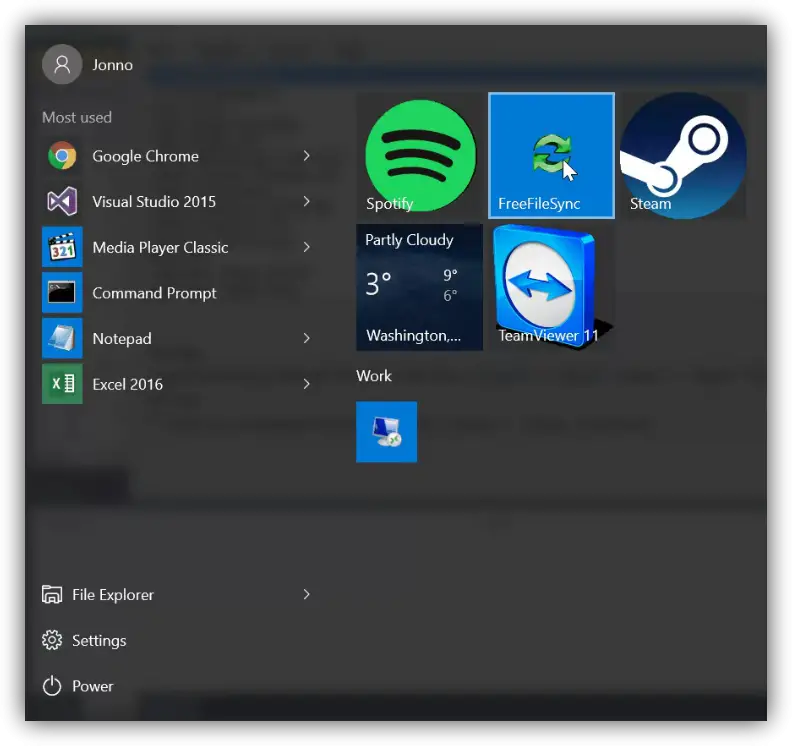This screenshot has height=746, width=792.
Task: Open the Jonno user account avatar
Action: pyautogui.click(x=62, y=64)
